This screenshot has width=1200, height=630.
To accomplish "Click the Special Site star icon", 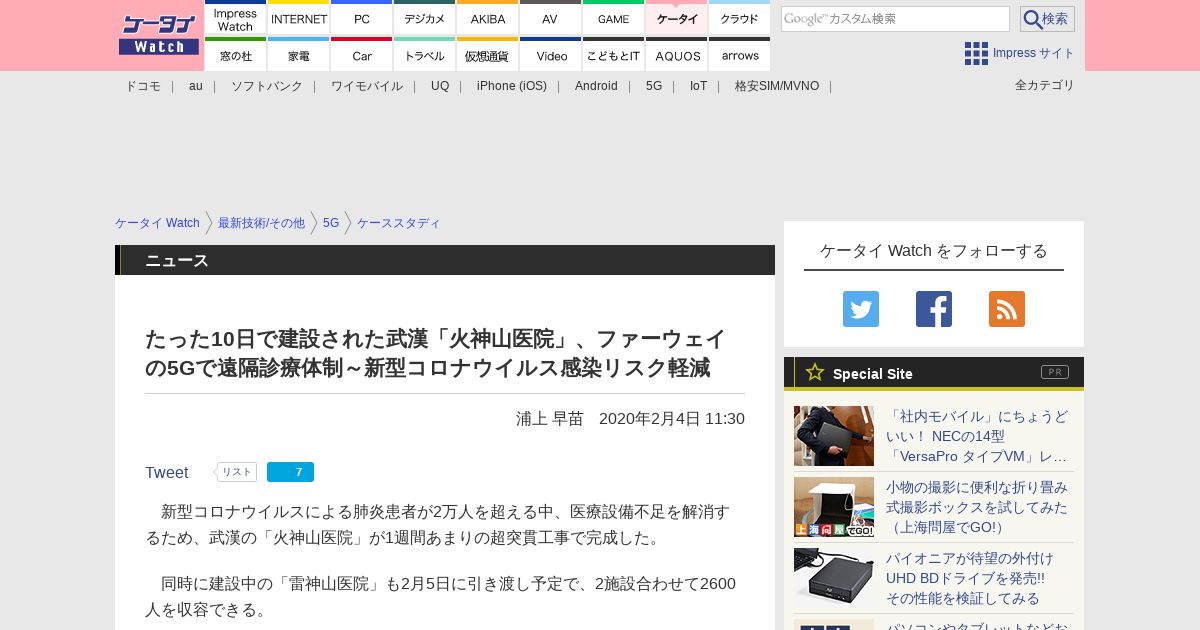I will tap(815, 372).
